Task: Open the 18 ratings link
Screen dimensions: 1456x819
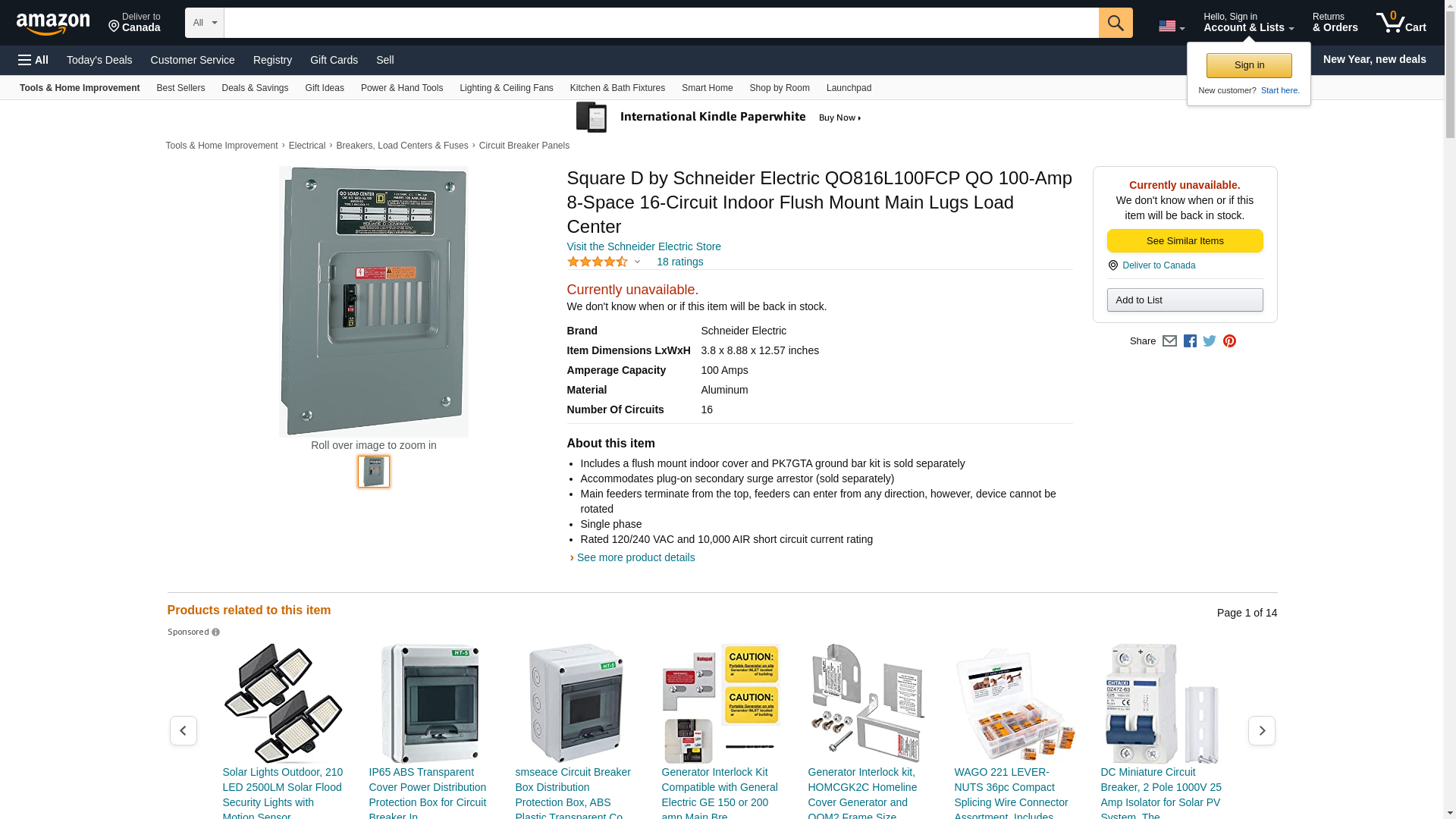Action: tap(679, 262)
